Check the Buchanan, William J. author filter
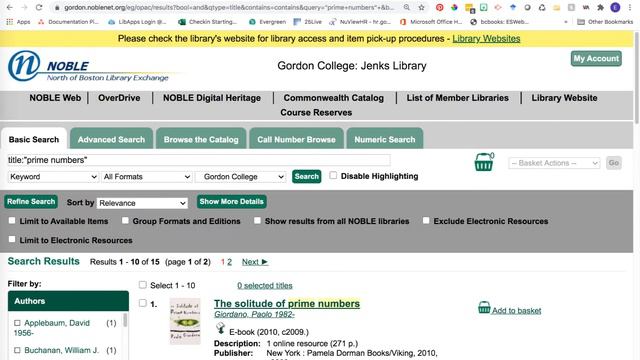Viewport: 640px width, 360px height. tap(17, 350)
